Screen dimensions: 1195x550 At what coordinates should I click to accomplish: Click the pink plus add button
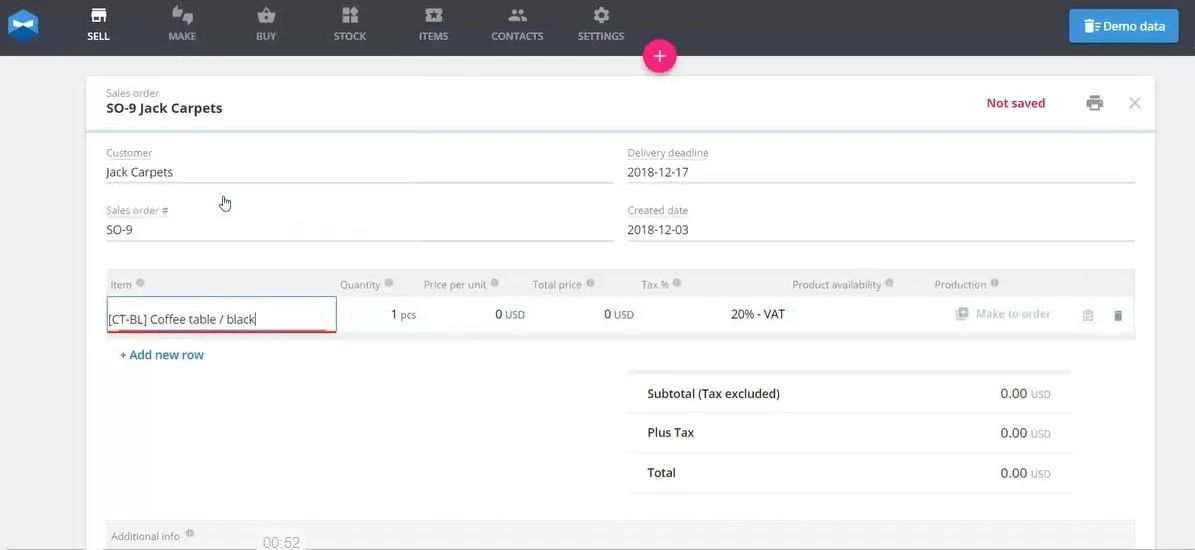(659, 56)
